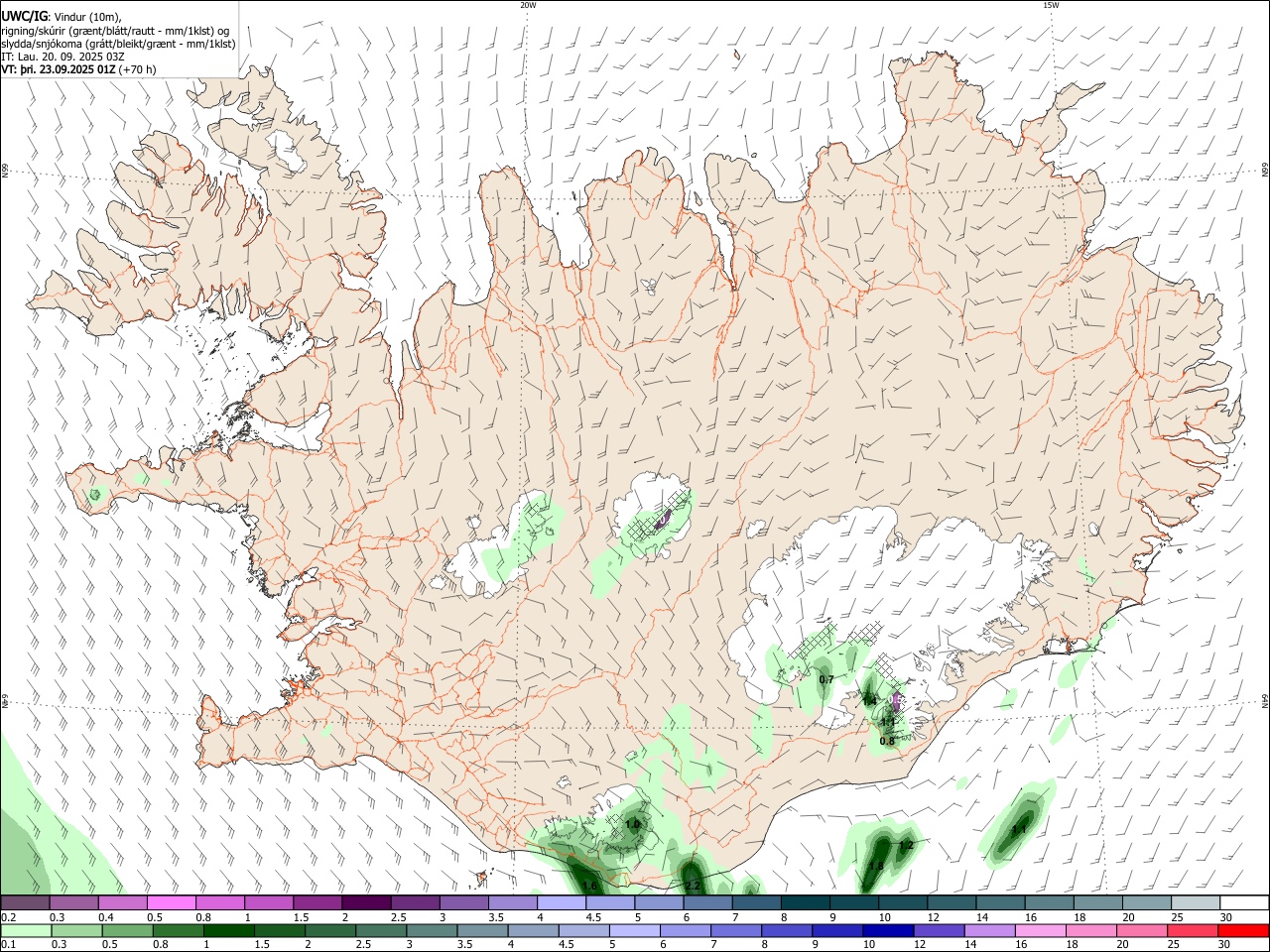This screenshot has width=1270, height=952.
Task: Click the 2.2 precipitation value at the bottom edge
Action: tap(693, 886)
